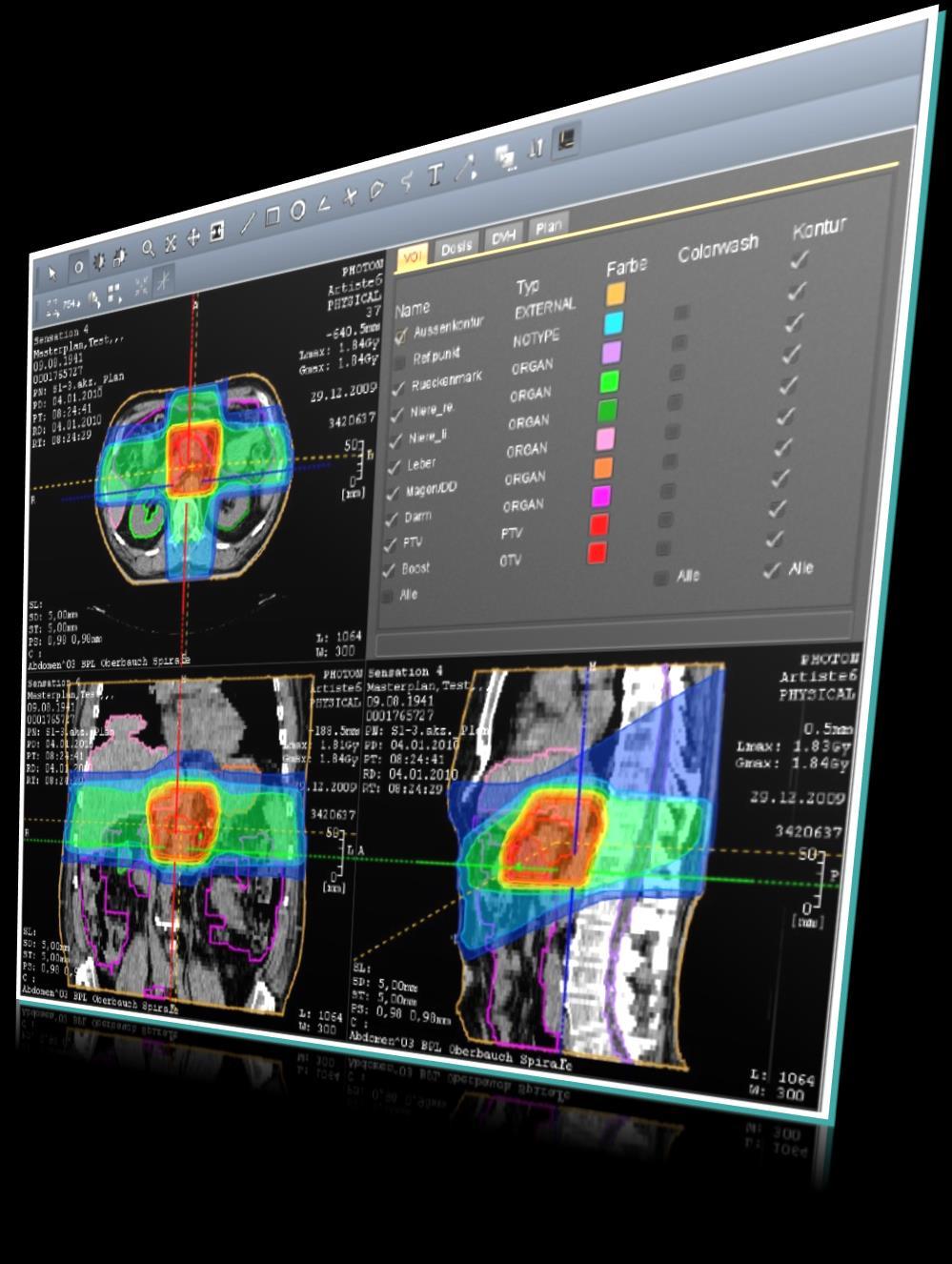Toggle the Boost checkbox
Screen dimensions: 952x1264
387,571
